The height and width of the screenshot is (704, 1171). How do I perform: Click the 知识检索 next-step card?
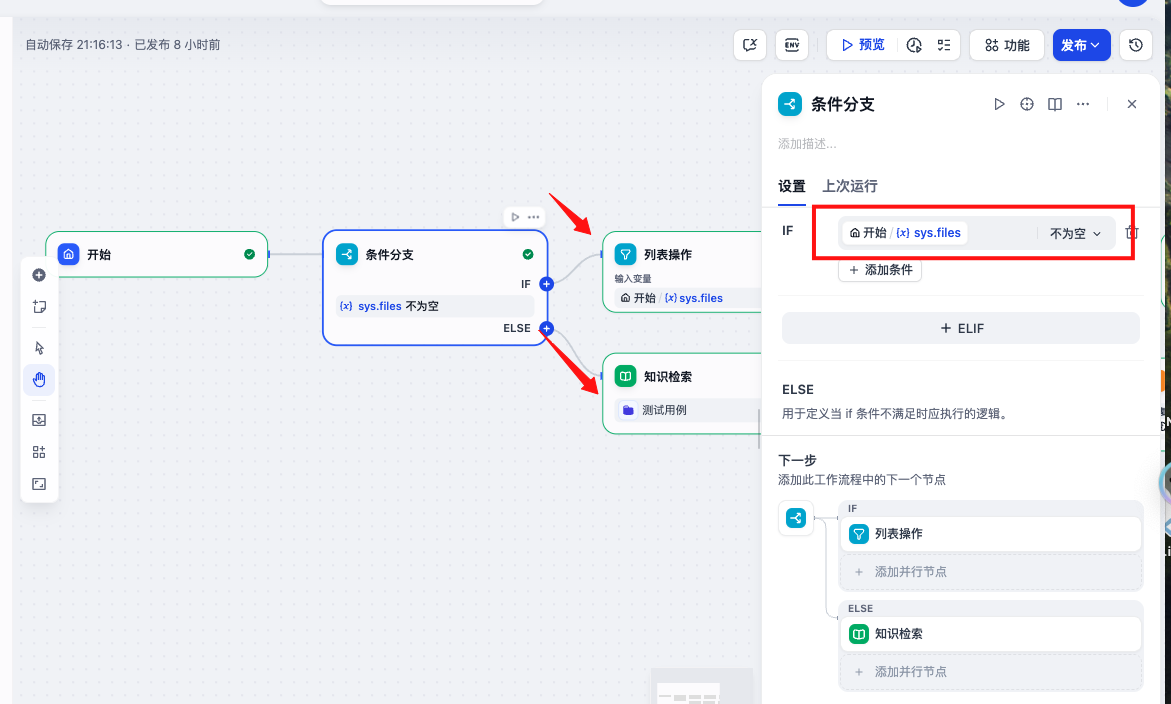pyautogui.click(x=991, y=634)
